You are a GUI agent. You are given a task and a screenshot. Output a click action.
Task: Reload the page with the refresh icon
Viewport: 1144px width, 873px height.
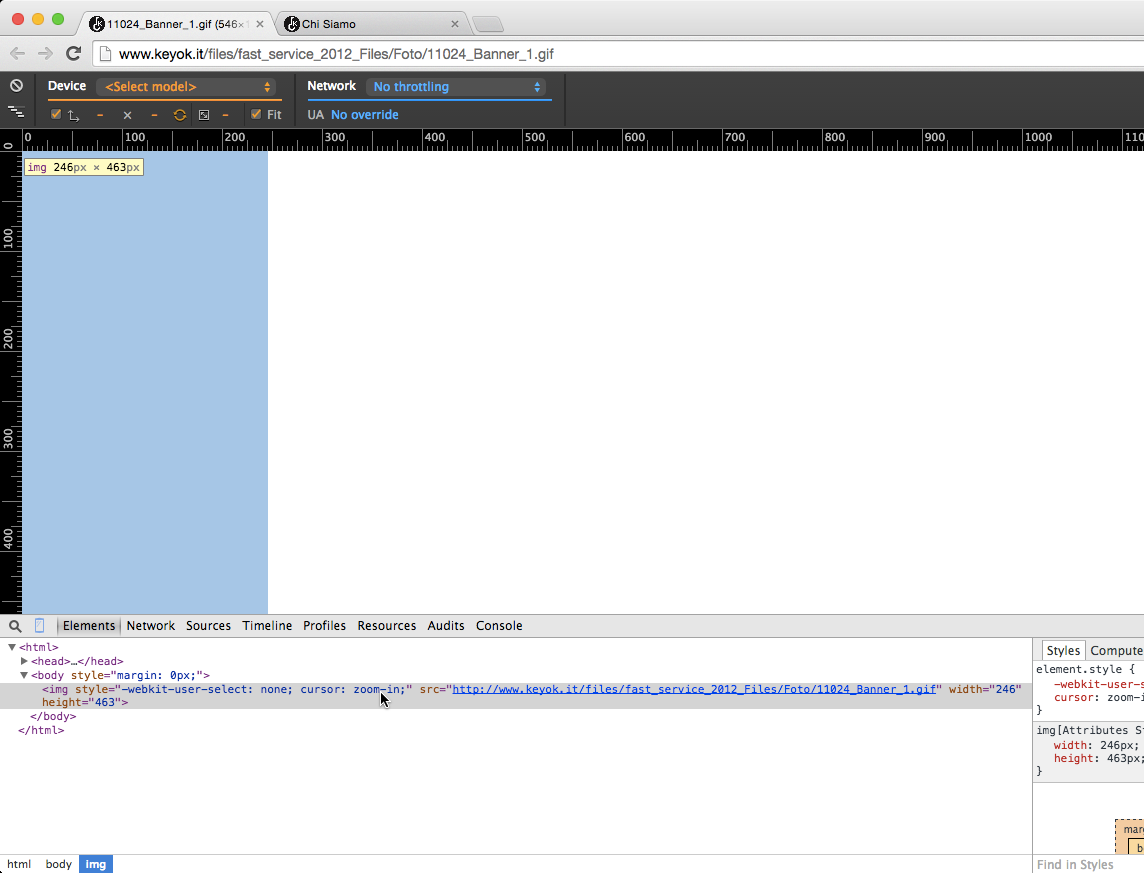(x=73, y=53)
